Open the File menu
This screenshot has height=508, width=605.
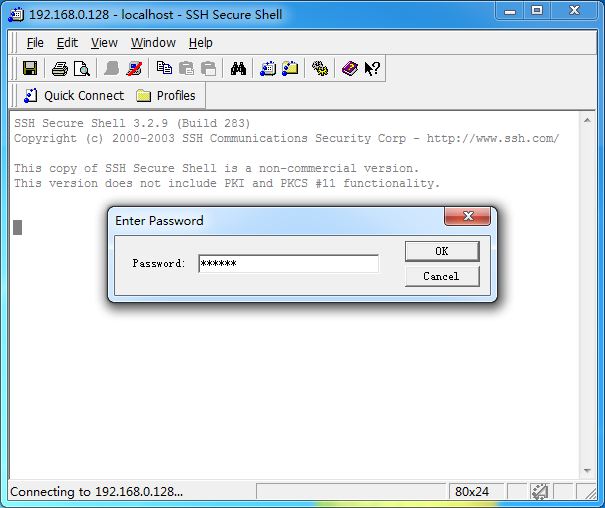[x=35, y=43]
